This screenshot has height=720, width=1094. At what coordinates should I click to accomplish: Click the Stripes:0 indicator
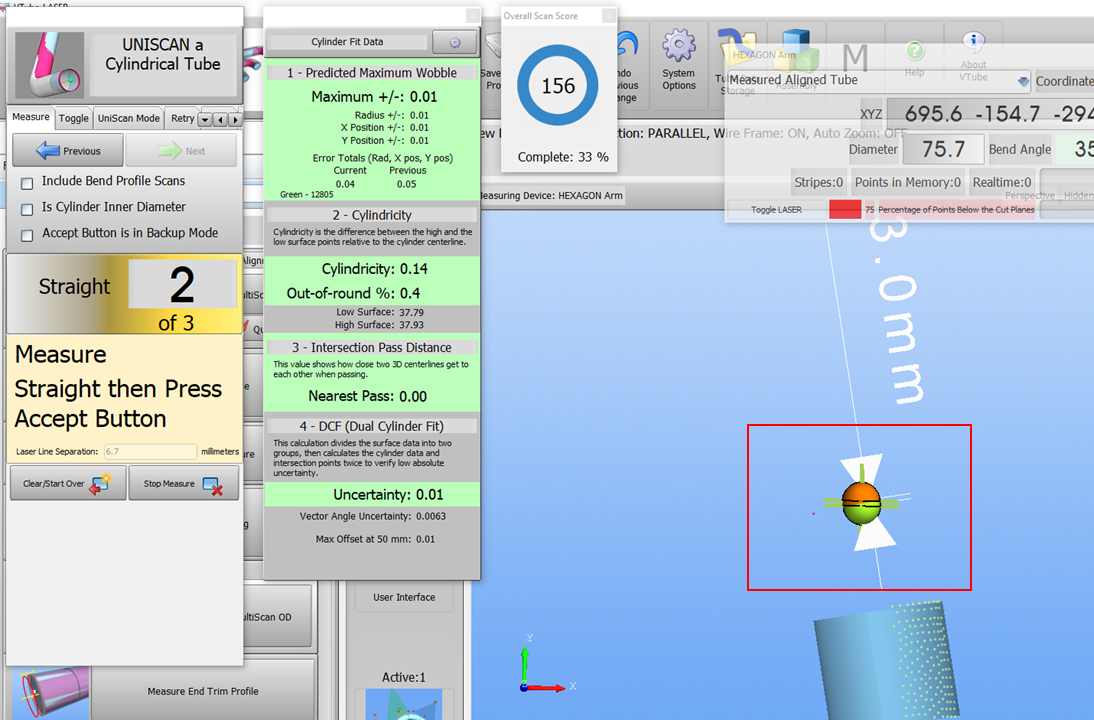[818, 183]
